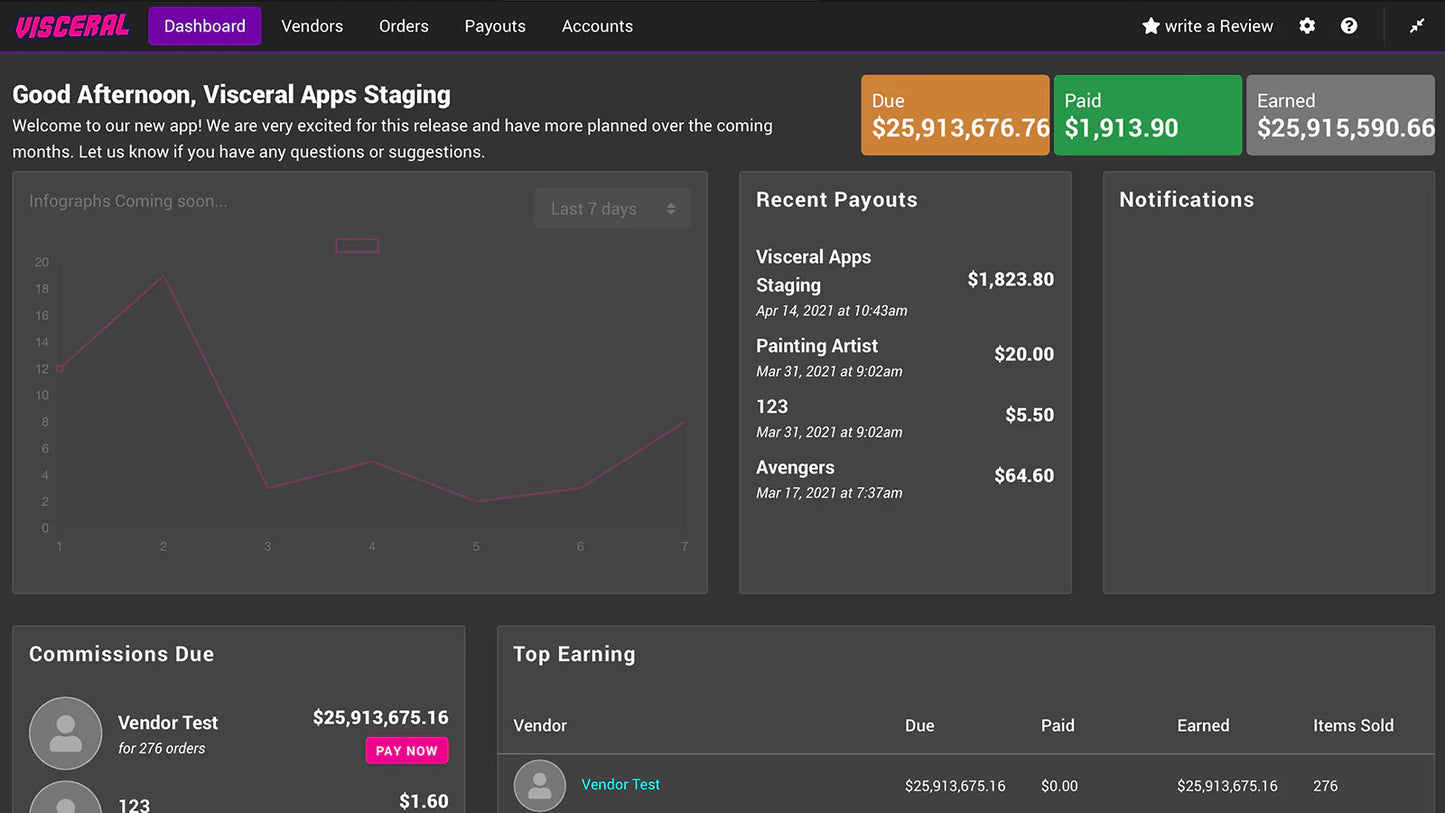Switch to the Vendors tab
Image resolution: width=1445 pixels, height=813 pixels.
[x=311, y=26]
